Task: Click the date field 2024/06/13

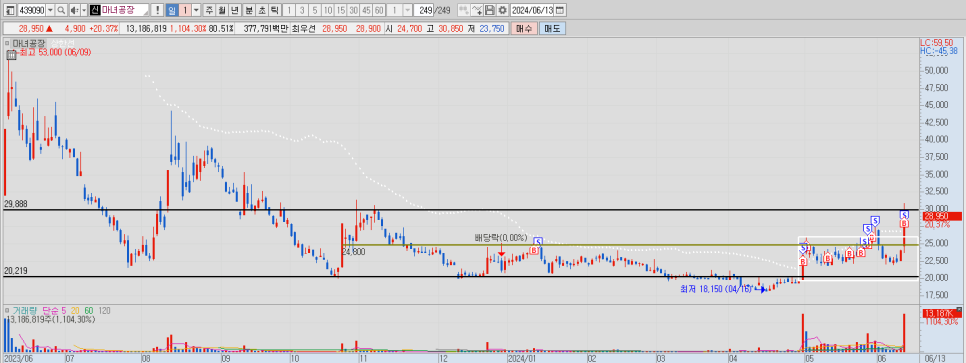Action: point(533,10)
